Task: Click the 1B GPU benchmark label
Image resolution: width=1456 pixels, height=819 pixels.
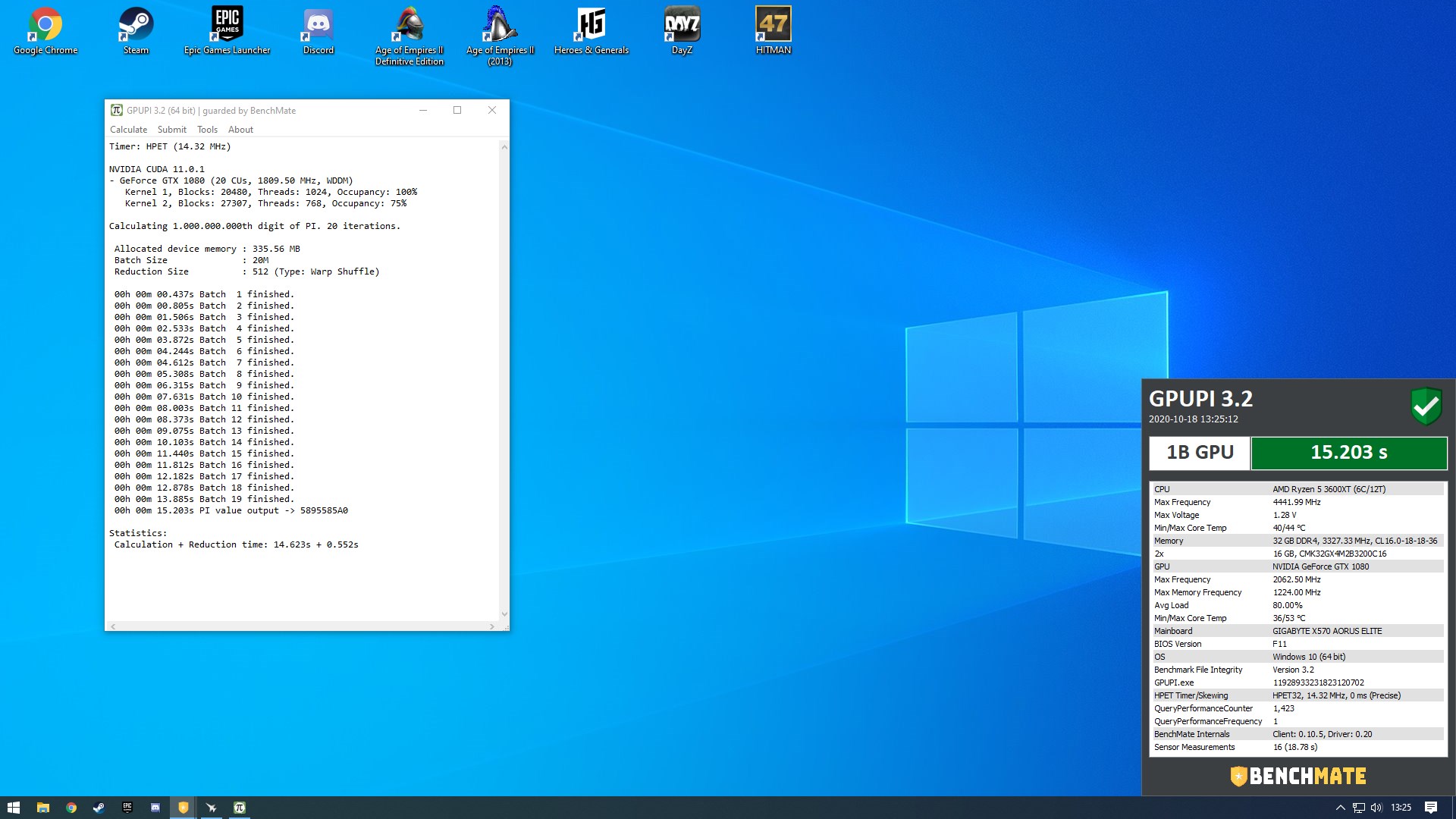Action: pyautogui.click(x=1200, y=453)
